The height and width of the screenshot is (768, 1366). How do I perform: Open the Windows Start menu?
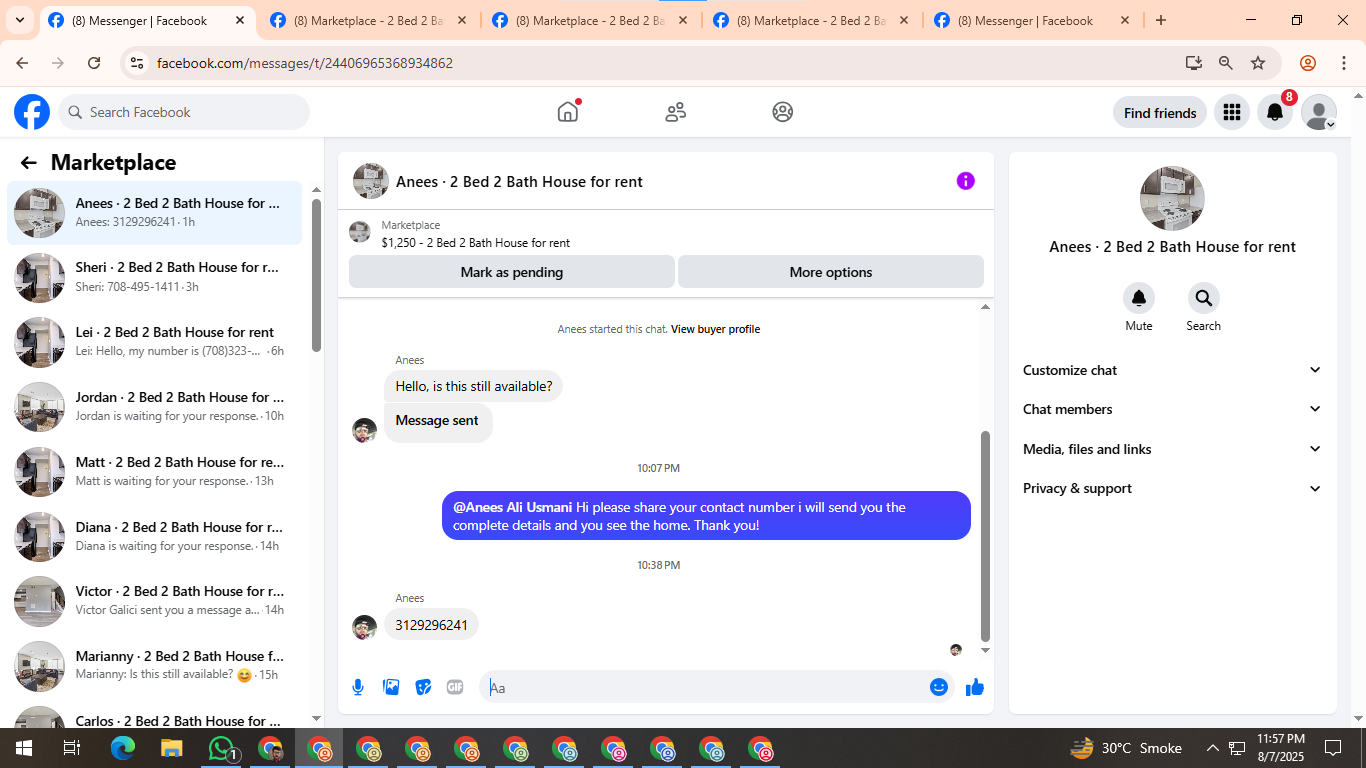click(23, 748)
